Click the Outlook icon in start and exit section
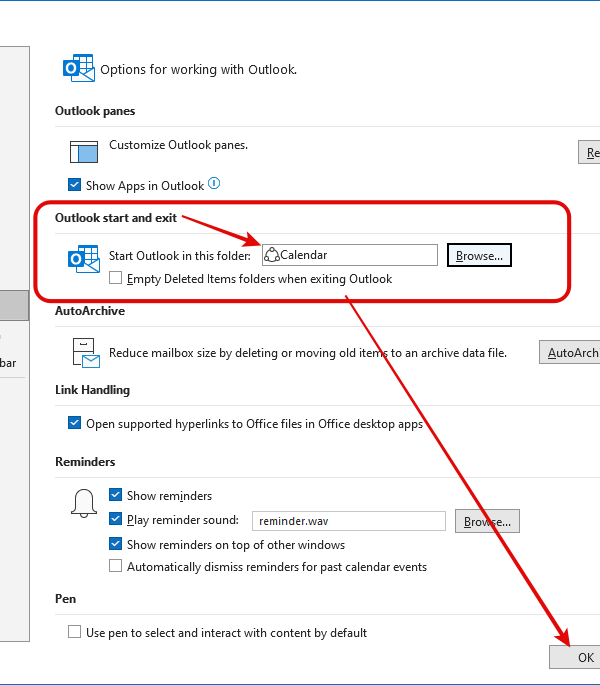 tap(83, 259)
